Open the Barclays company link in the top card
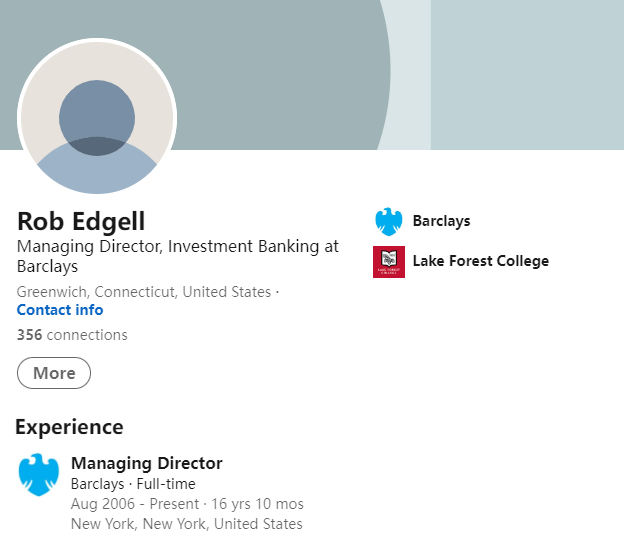 tap(441, 221)
